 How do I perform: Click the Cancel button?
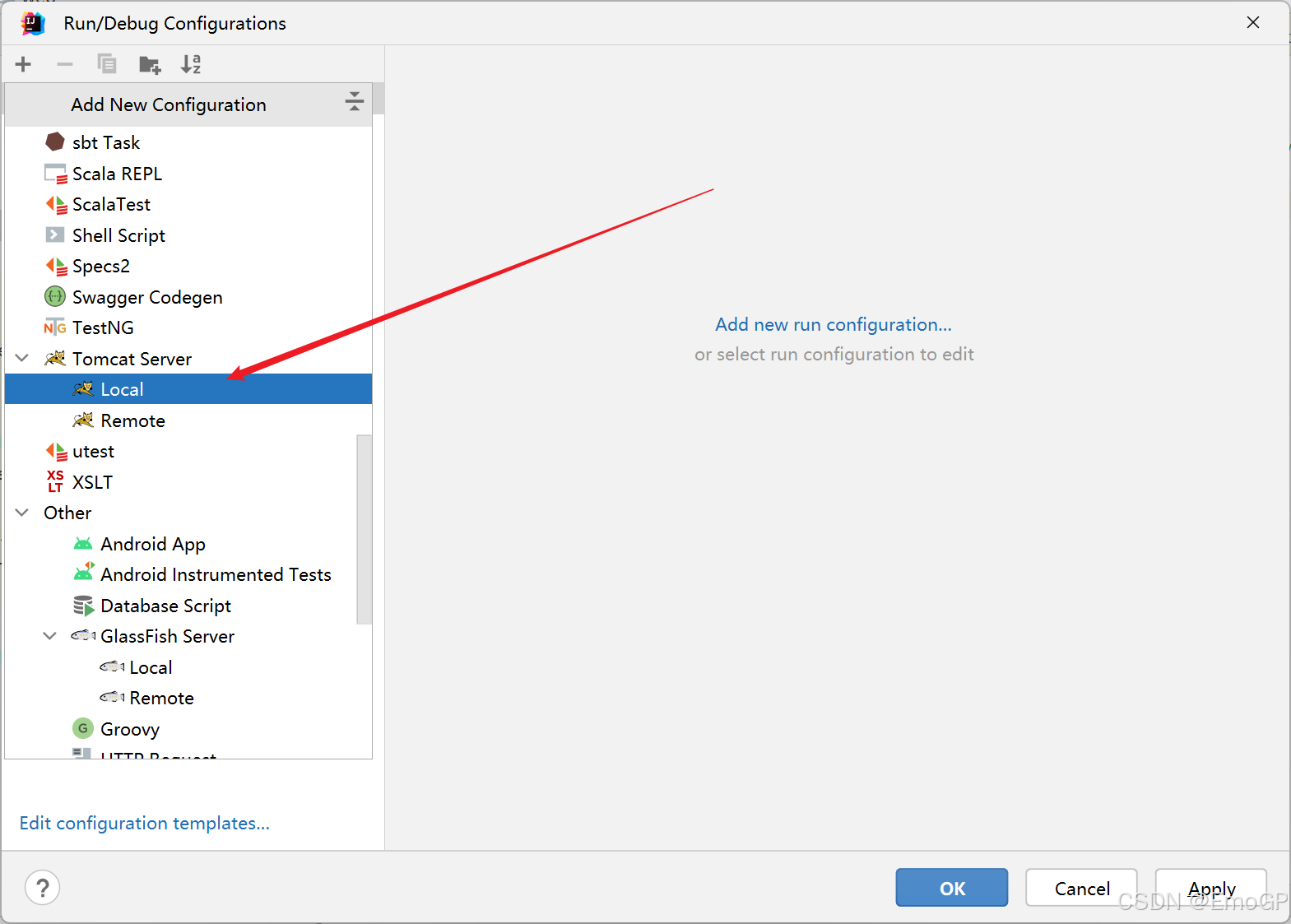1081,888
